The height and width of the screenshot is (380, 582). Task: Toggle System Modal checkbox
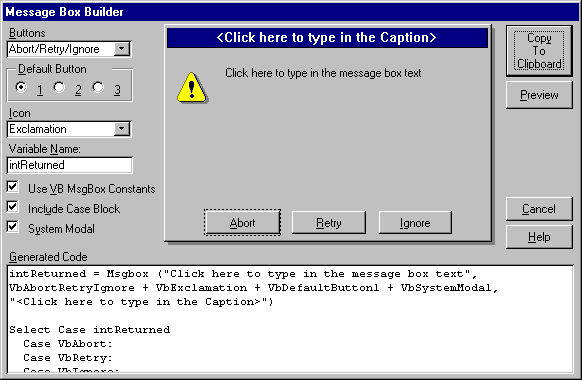(12, 226)
